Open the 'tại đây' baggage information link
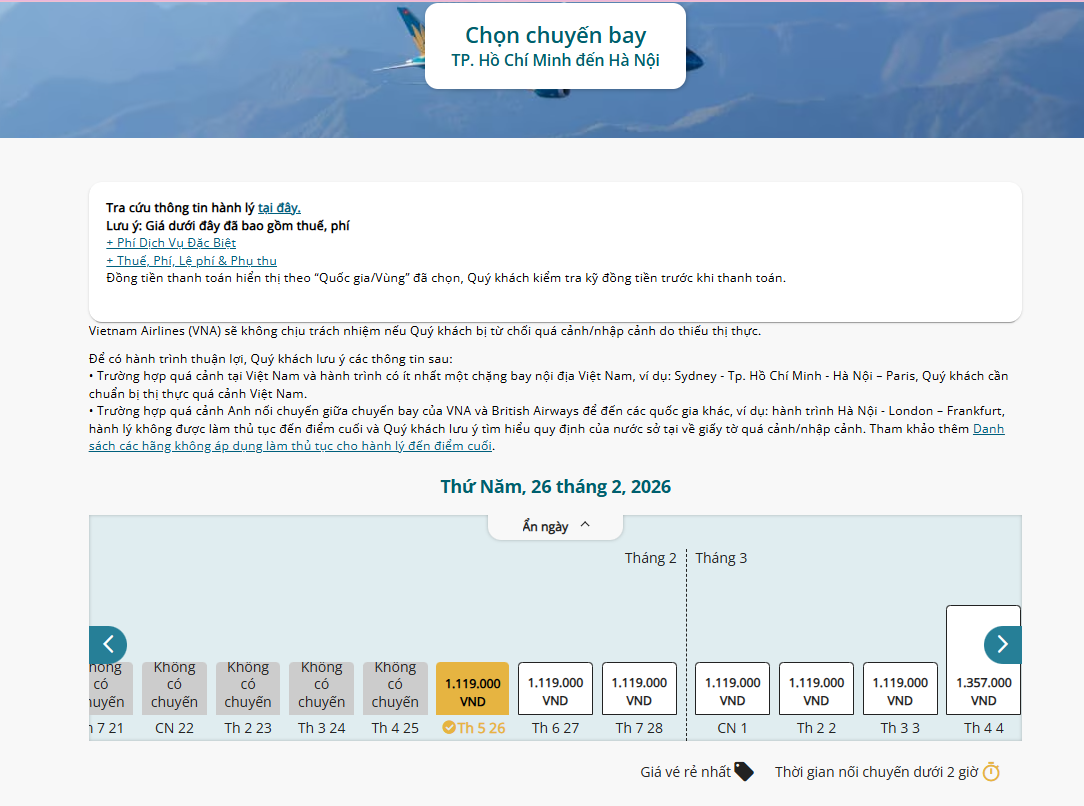1084x806 pixels. pos(279,208)
